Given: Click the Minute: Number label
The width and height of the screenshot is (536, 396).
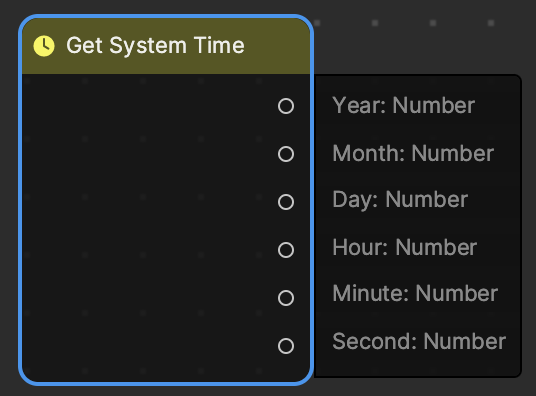Looking at the screenshot, I should pyautogui.click(x=415, y=293).
